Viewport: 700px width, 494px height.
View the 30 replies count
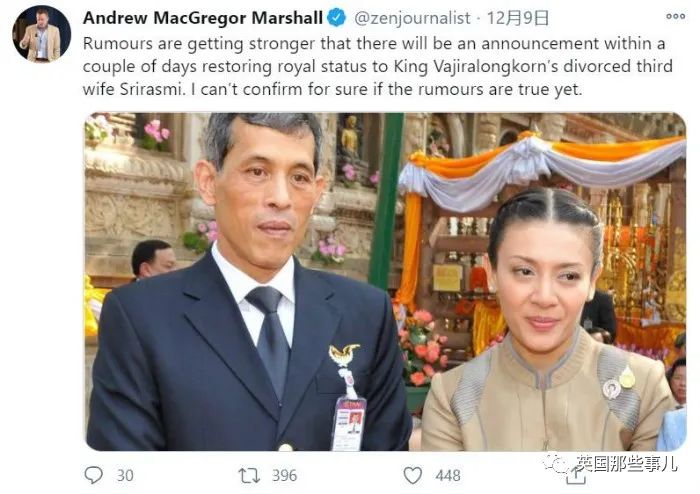pos(125,475)
